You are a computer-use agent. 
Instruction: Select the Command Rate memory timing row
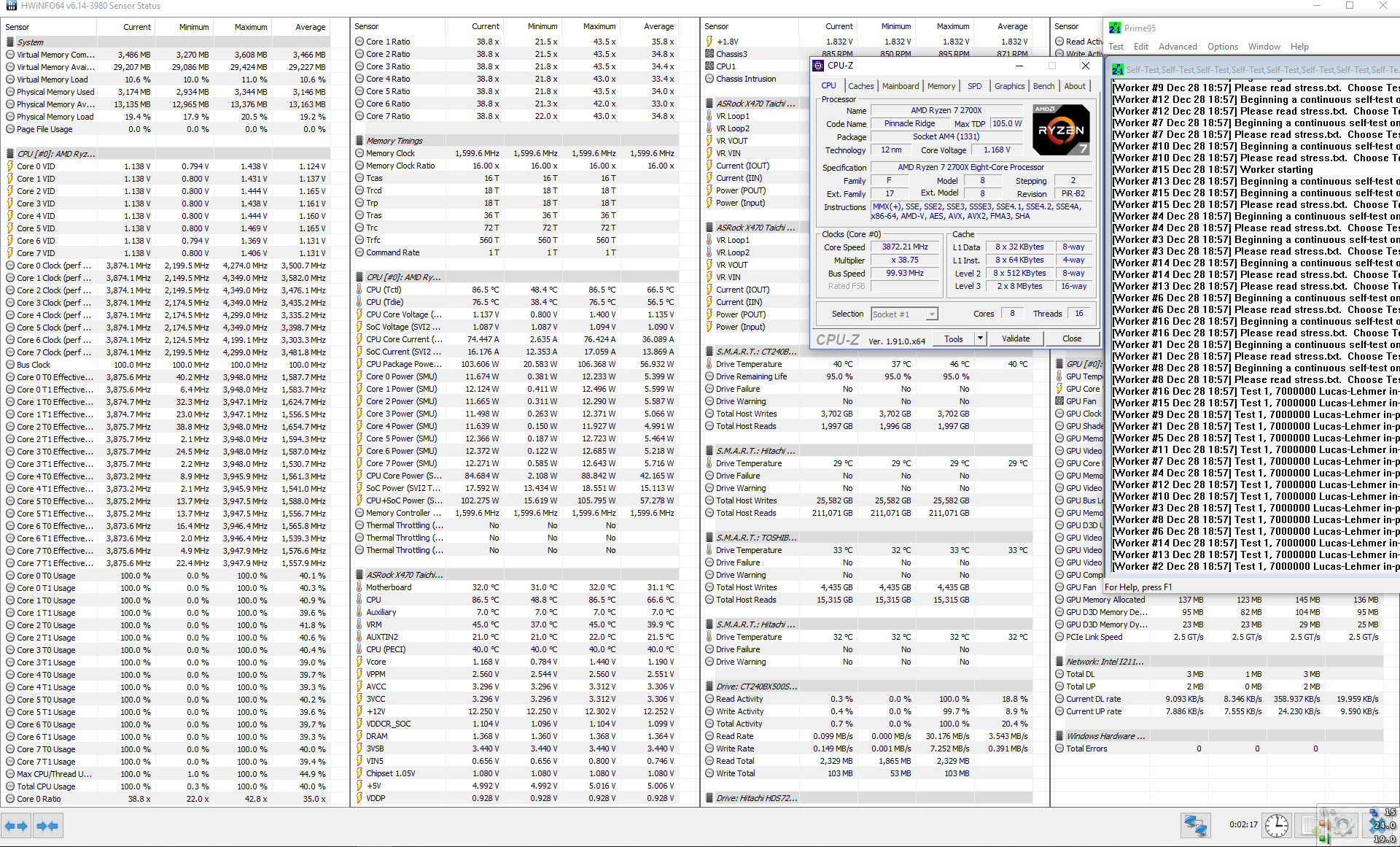[516, 252]
